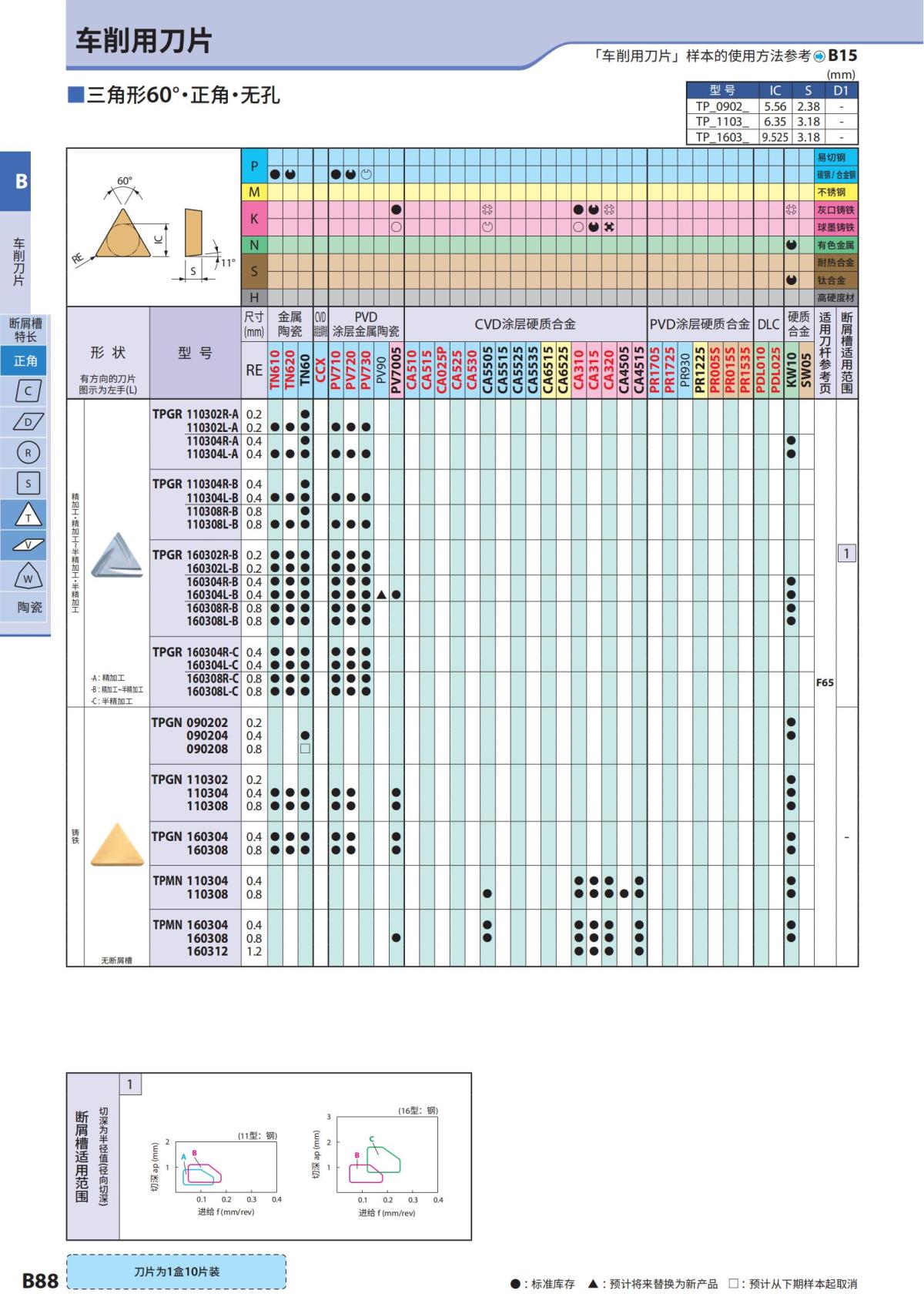This screenshot has width=924, height=1307.
Task: Select the S square insert icon
Action: point(28,483)
